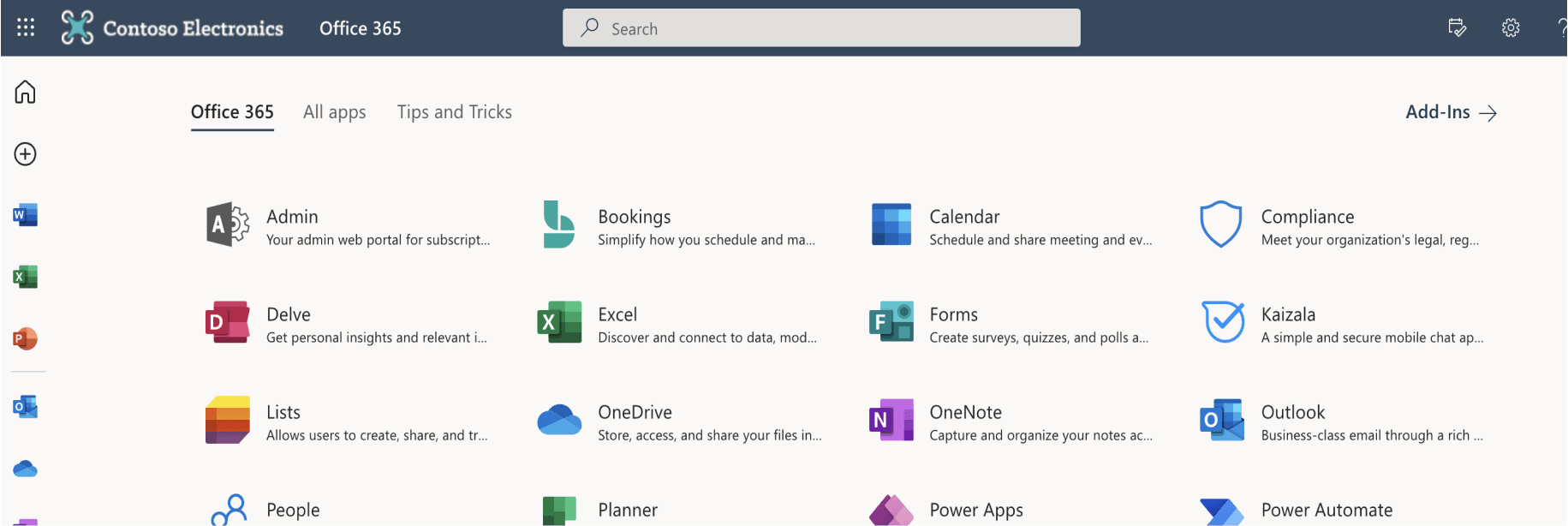Click the Calendar app icon
The width and height of the screenshot is (1568, 526).
[x=891, y=224]
